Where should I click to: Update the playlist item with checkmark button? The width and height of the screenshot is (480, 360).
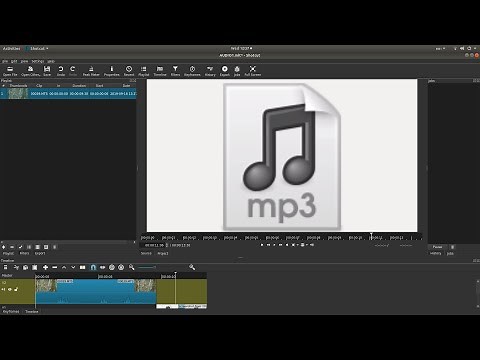[21, 247]
